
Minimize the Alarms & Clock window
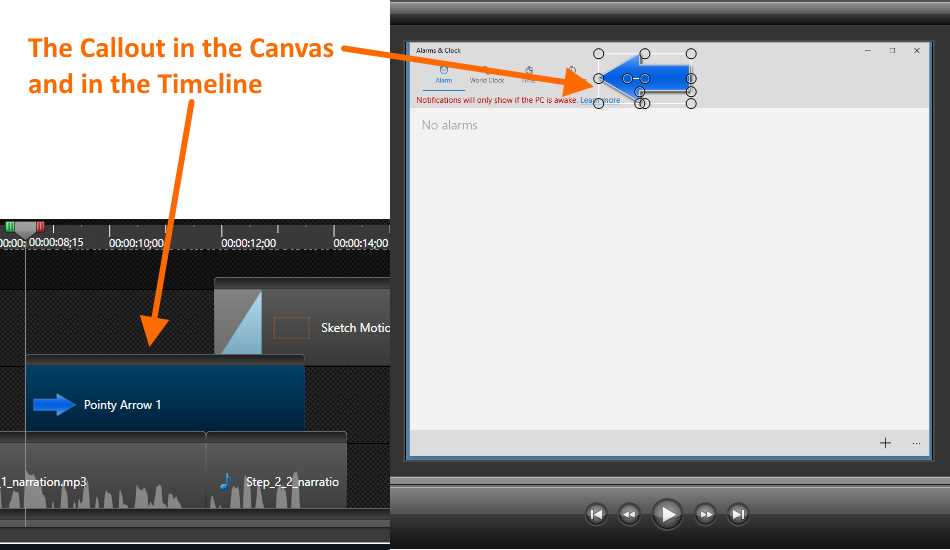[868, 51]
